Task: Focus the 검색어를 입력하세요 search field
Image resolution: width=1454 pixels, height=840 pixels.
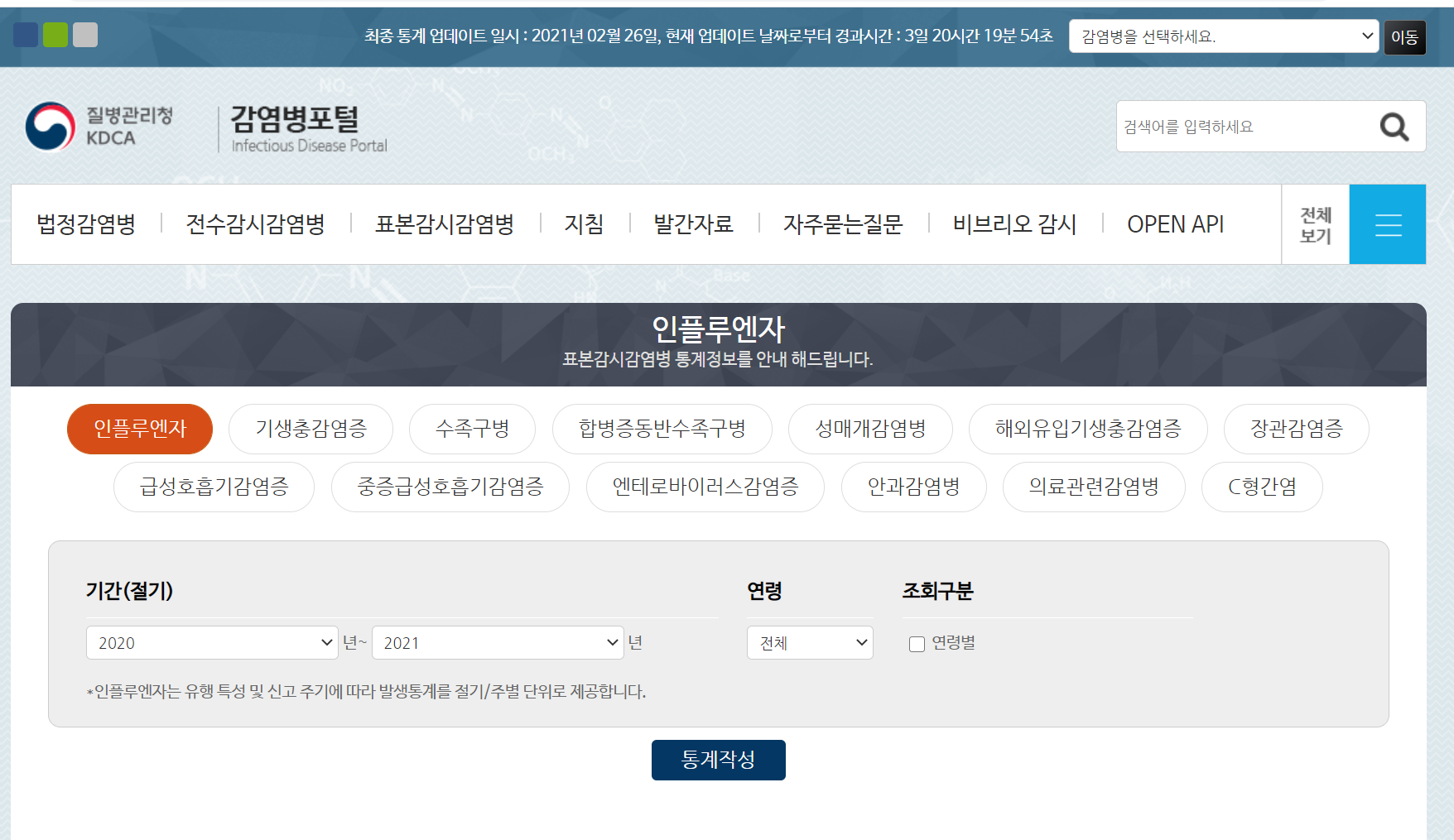Action: coord(1242,127)
